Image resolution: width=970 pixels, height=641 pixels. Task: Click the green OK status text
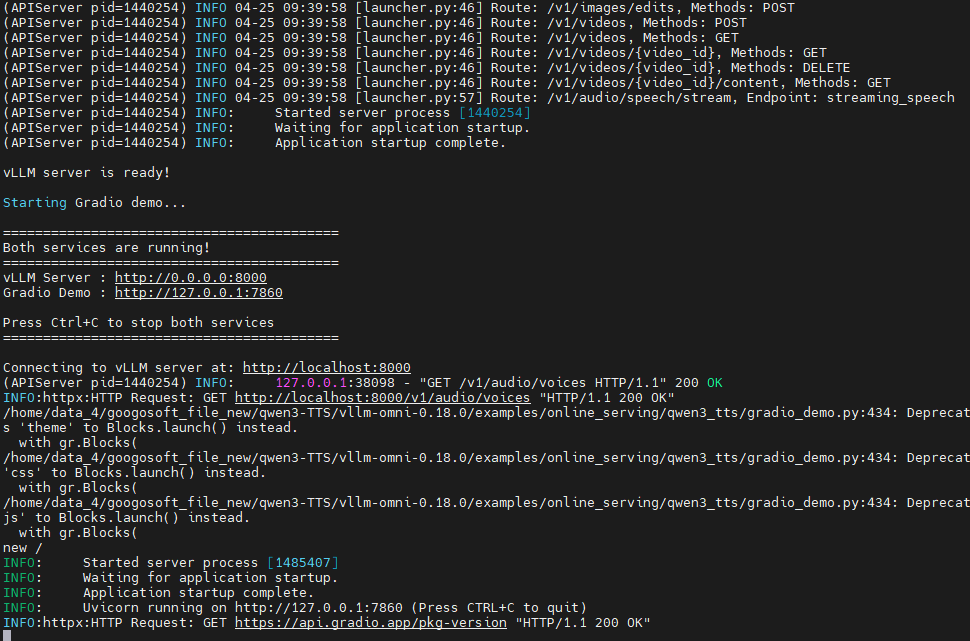point(715,383)
